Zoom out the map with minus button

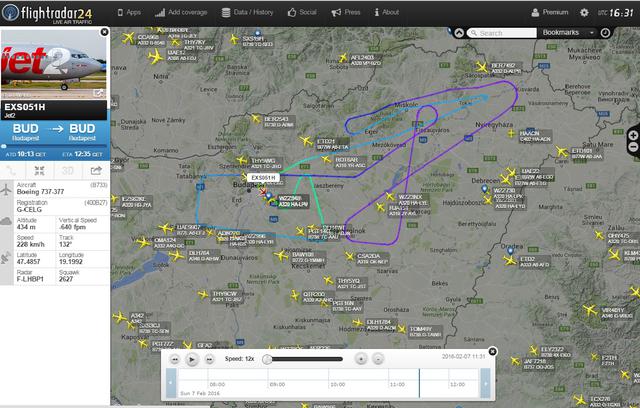click(x=633, y=147)
